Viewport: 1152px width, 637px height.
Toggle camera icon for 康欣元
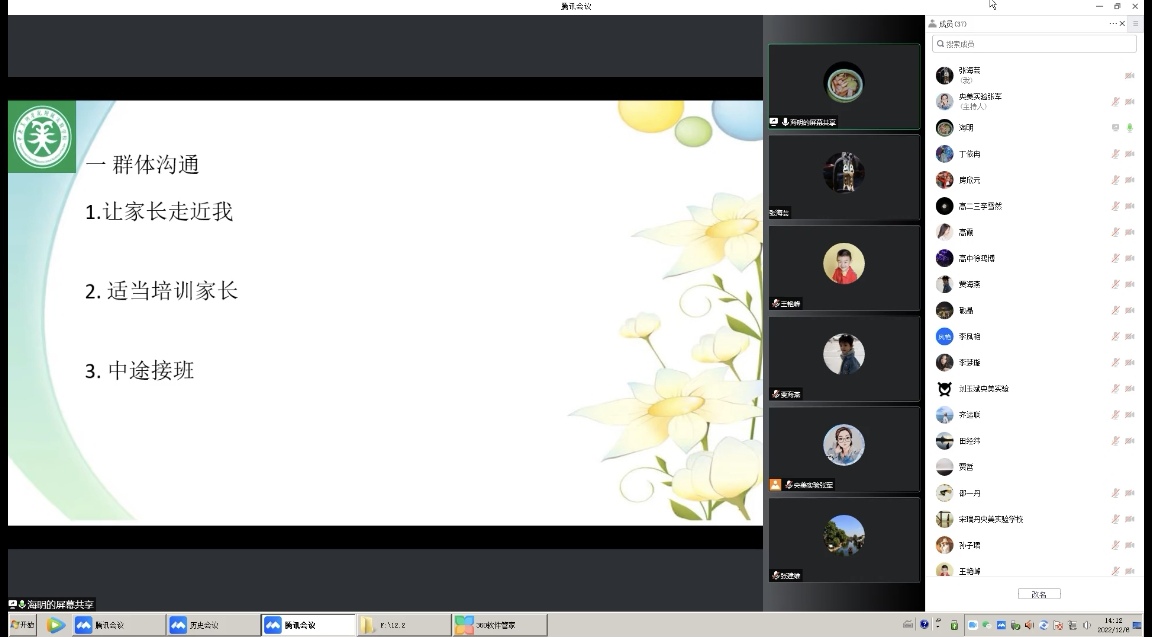(x=1130, y=180)
